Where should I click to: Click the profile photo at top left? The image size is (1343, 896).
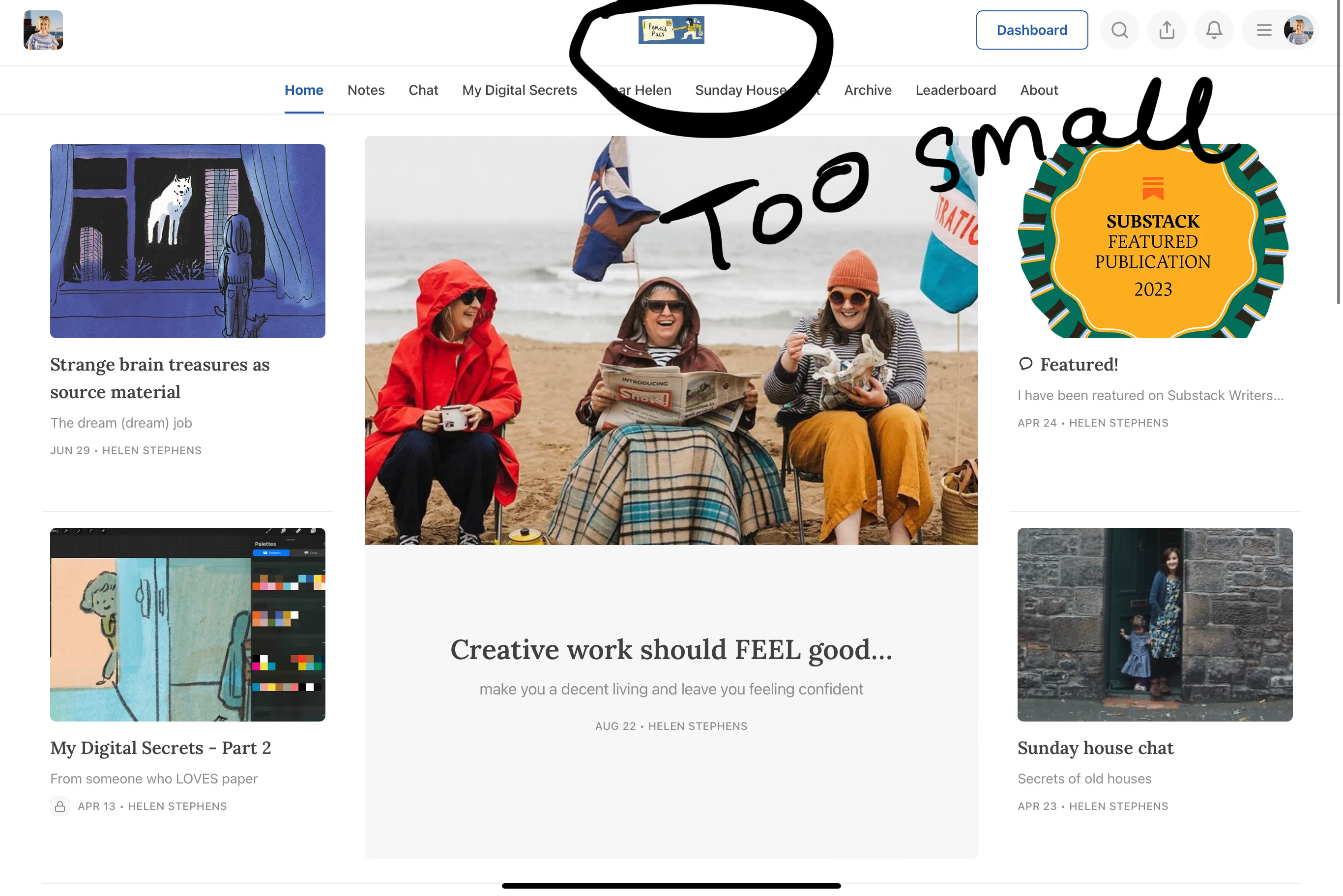(x=43, y=29)
